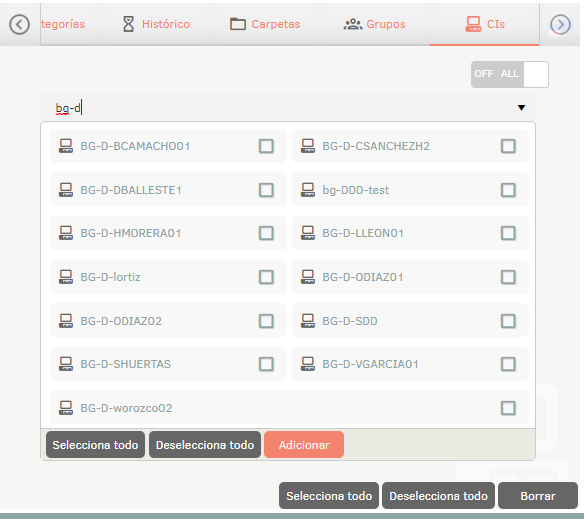Click the right scroll arrow for tabs
Image resolution: width=584 pixels, height=519 pixels.
[x=560, y=25]
